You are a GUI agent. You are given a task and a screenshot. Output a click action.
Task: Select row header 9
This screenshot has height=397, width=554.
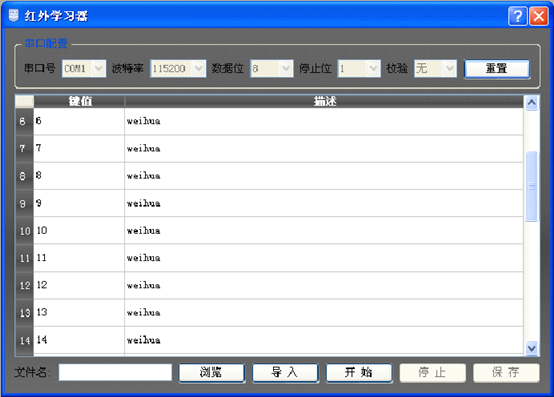point(24,203)
